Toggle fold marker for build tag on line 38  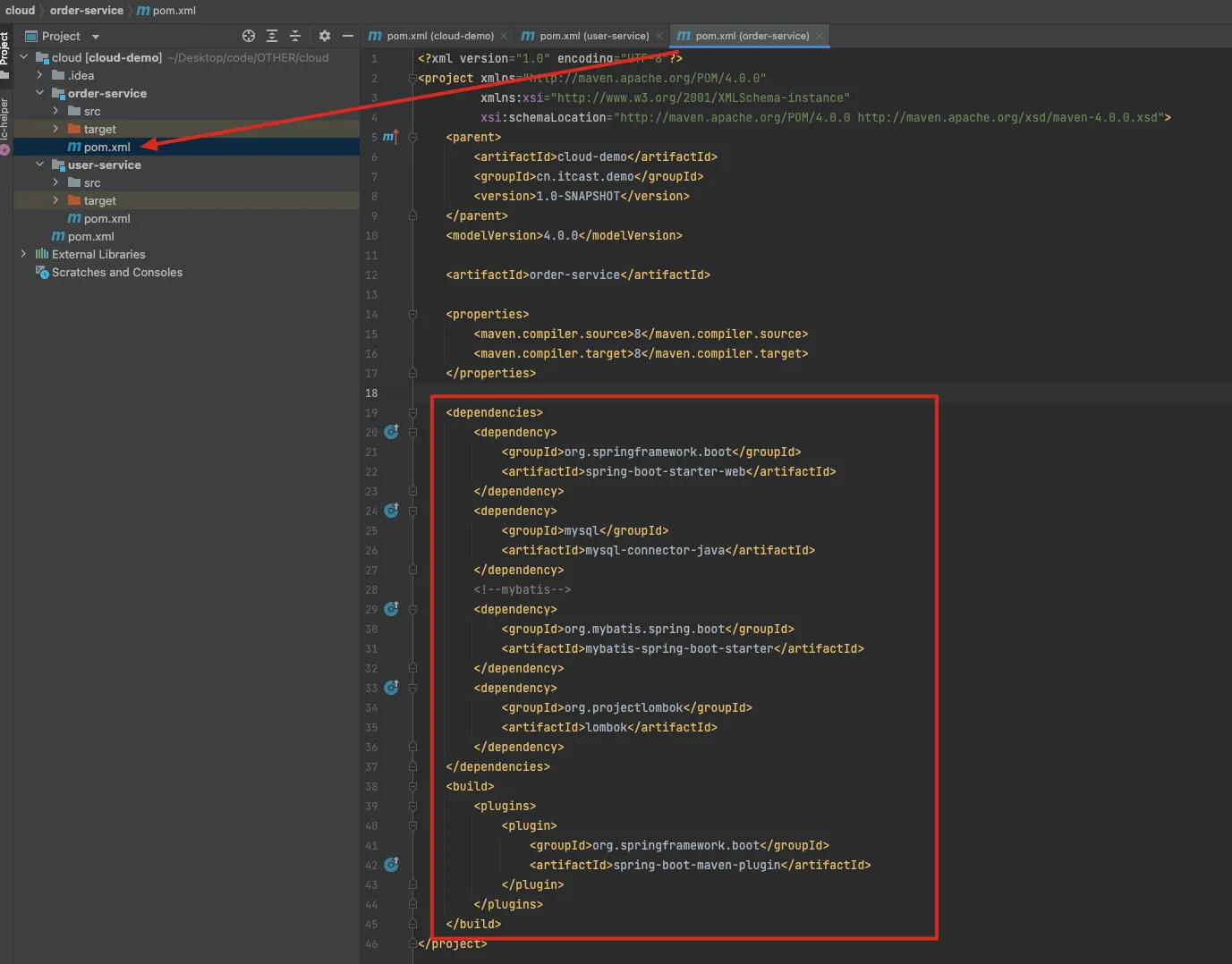(412, 787)
